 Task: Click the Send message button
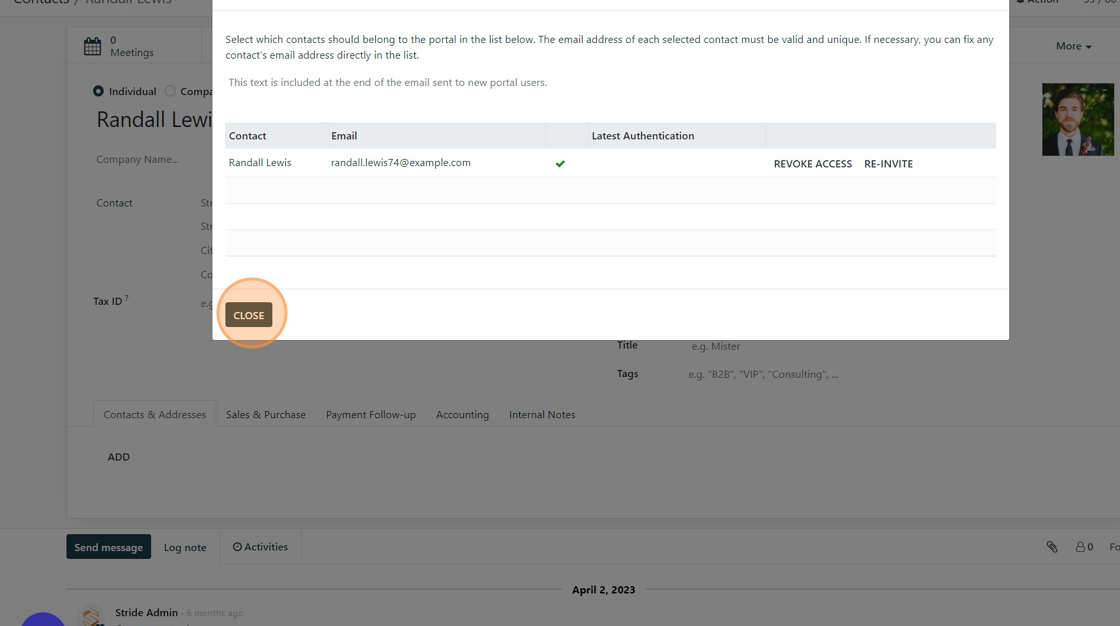pyautogui.click(x=109, y=547)
